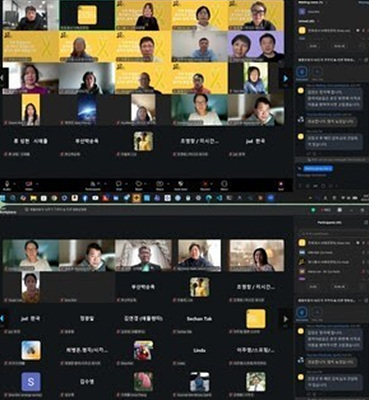The image size is (369, 400).
Task: Select the '정경일' participant tile
Action: tap(87, 319)
